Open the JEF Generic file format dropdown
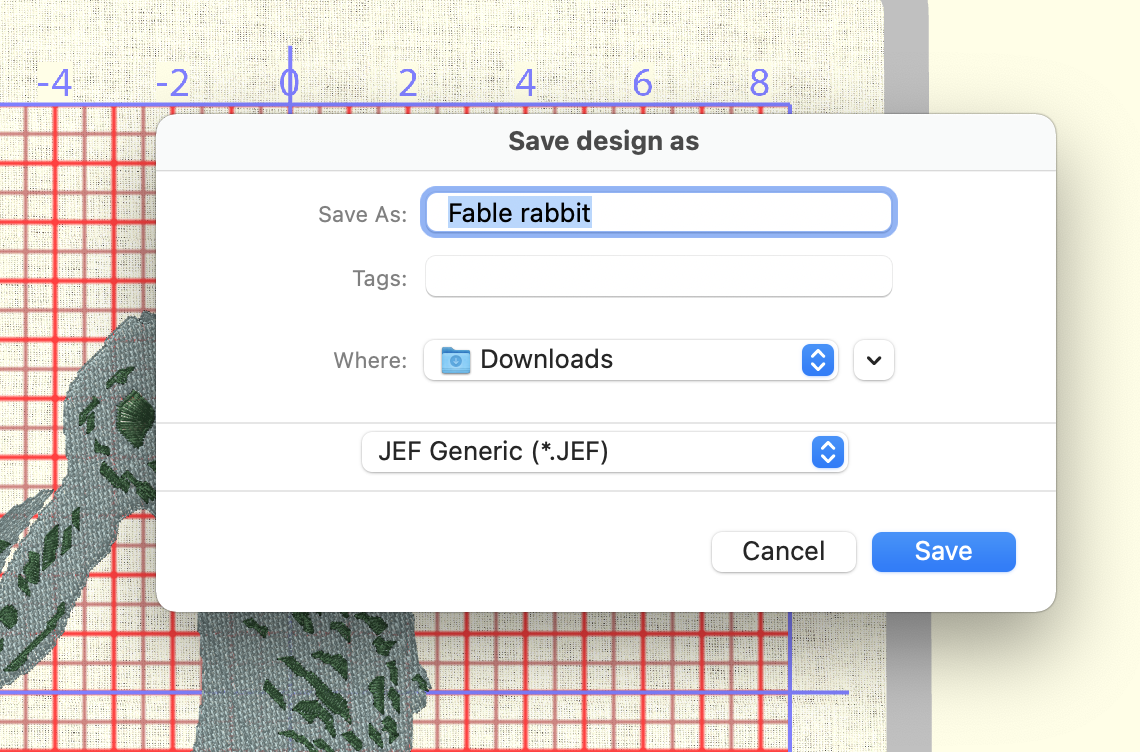Screen dimensions: 1140x752 pyautogui.click(x=603, y=452)
